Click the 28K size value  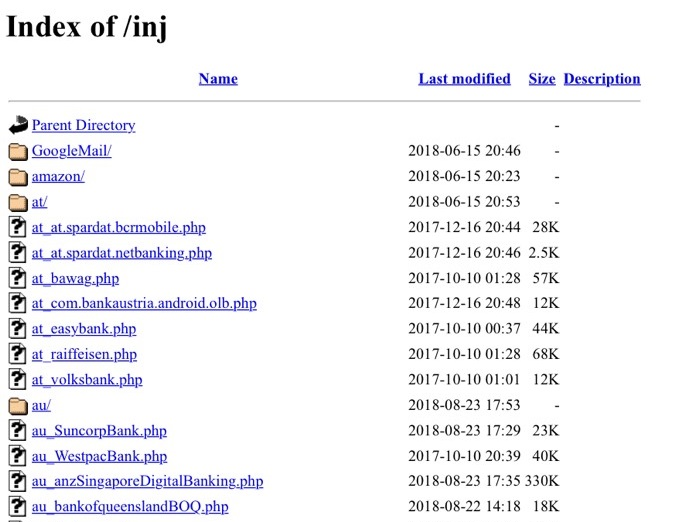(x=546, y=227)
